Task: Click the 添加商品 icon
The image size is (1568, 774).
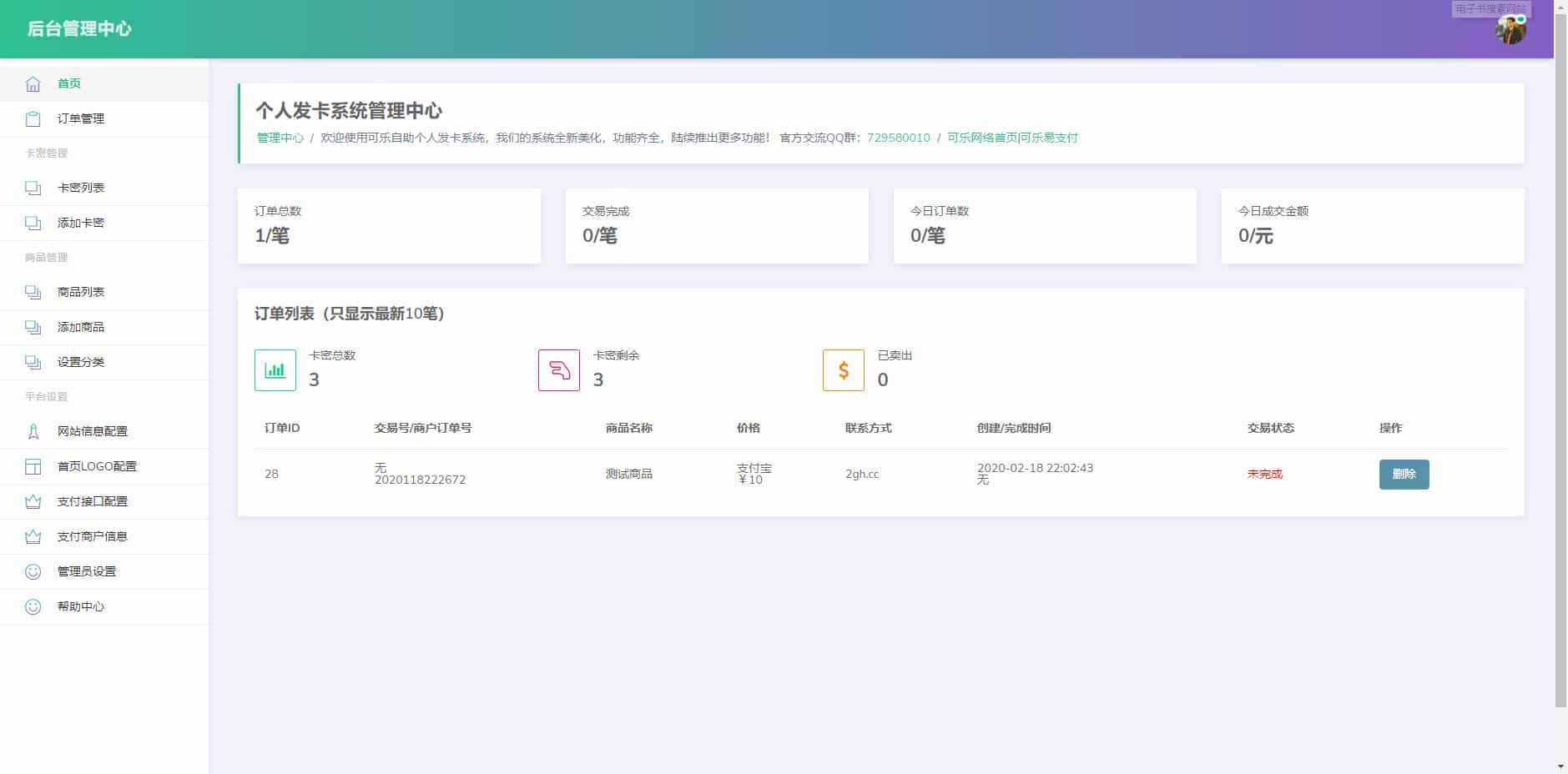Action: click(33, 327)
